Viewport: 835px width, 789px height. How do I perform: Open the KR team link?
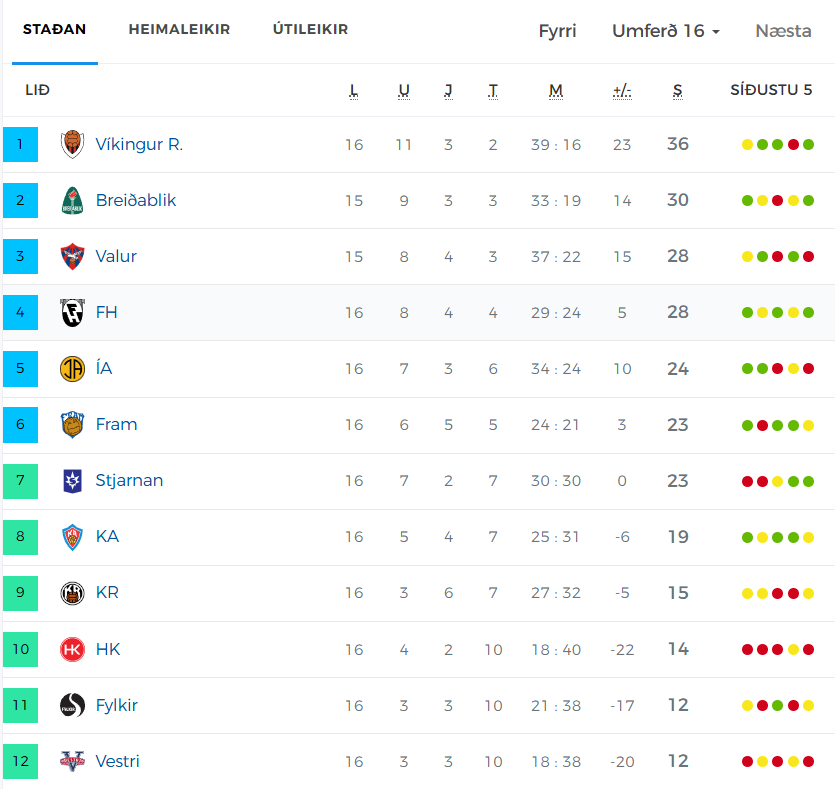click(107, 593)
